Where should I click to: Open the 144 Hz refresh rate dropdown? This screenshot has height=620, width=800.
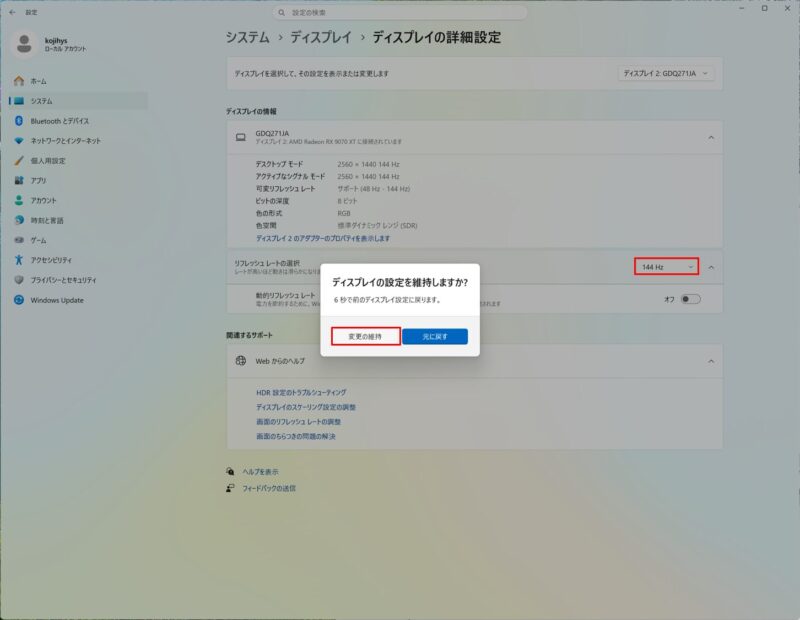(666, 267)
